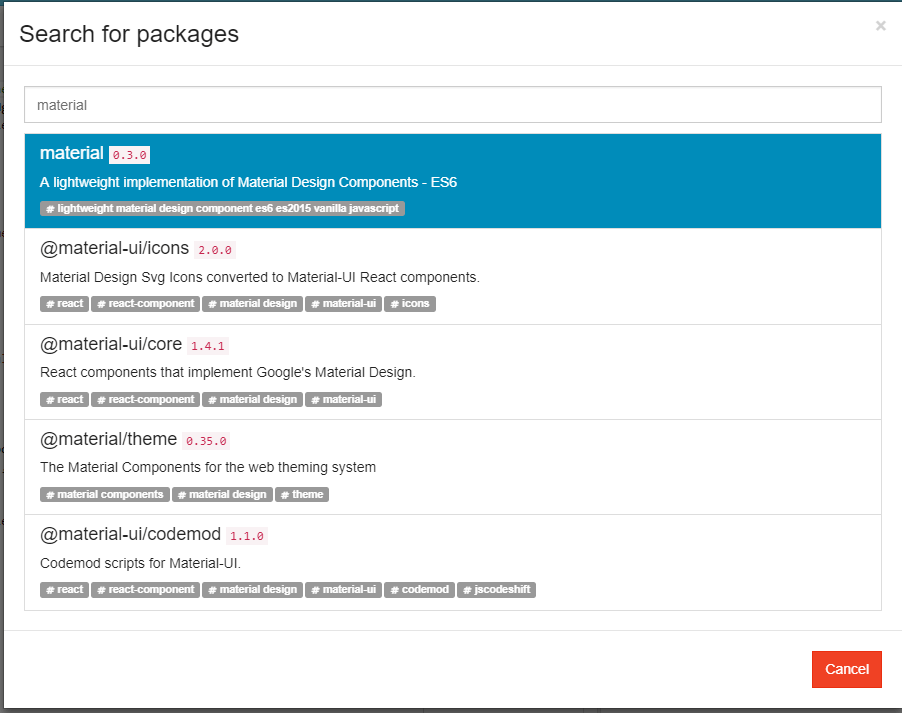Screen dimensions: 902x713
Task: Click the lightweight material design tag
Action: 222,208
